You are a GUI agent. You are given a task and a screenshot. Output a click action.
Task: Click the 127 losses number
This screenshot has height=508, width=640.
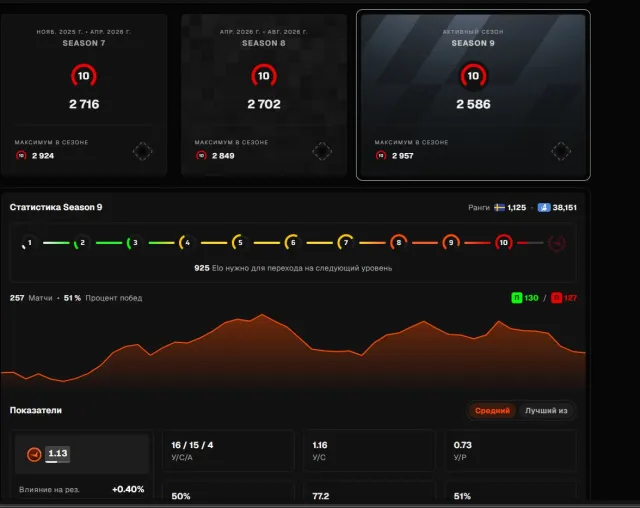tap(570, 298)
